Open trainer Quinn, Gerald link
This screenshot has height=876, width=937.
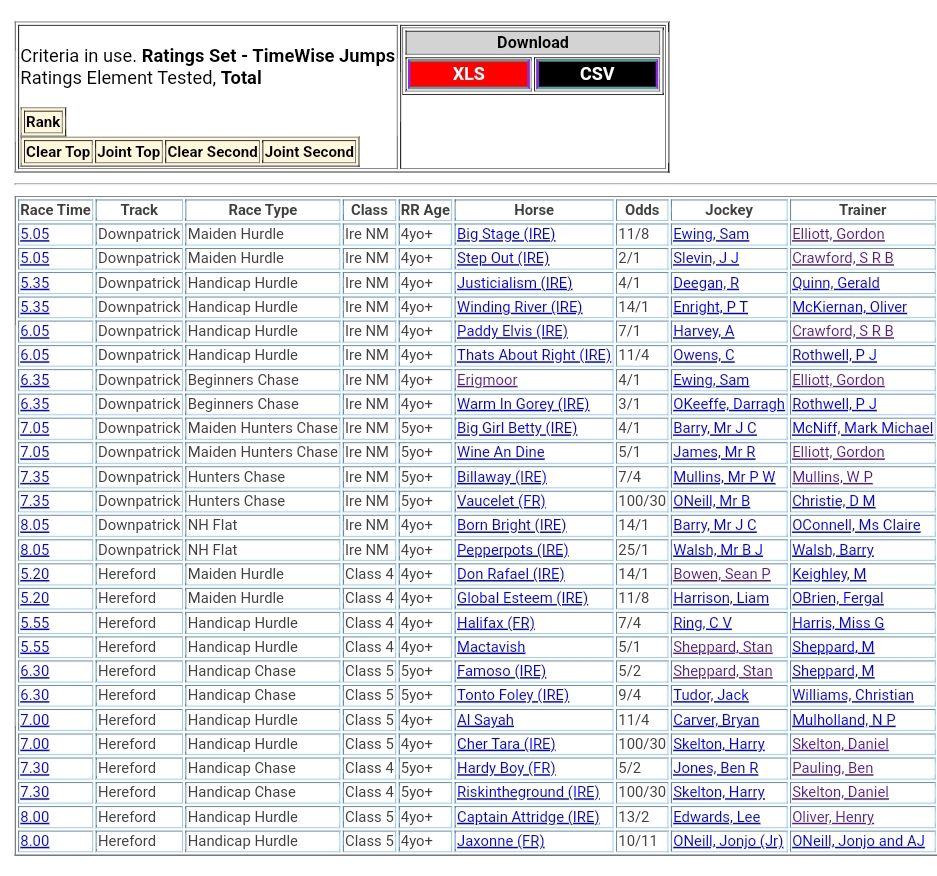(x=835, y=283)
